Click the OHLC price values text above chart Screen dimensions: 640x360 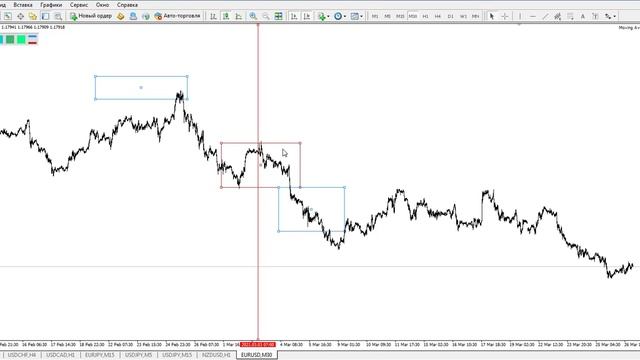33,27
